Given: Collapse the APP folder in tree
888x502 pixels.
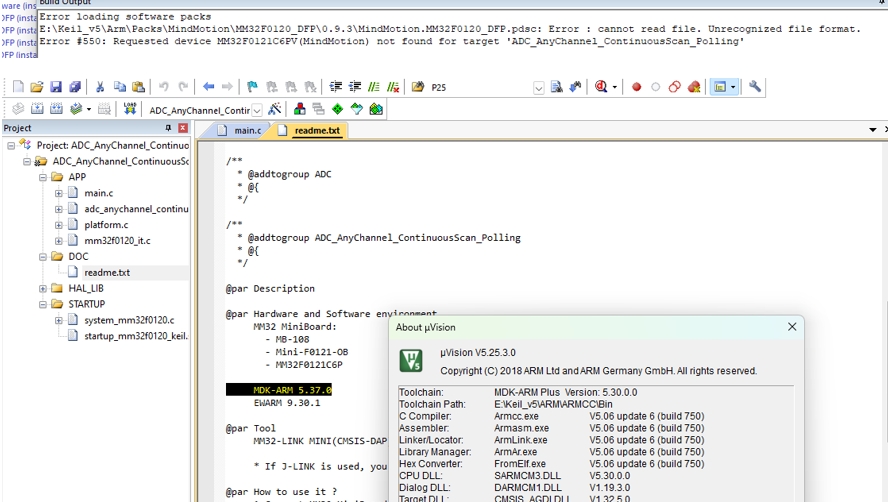Looking at the screenshot, I should coord(43,177).
